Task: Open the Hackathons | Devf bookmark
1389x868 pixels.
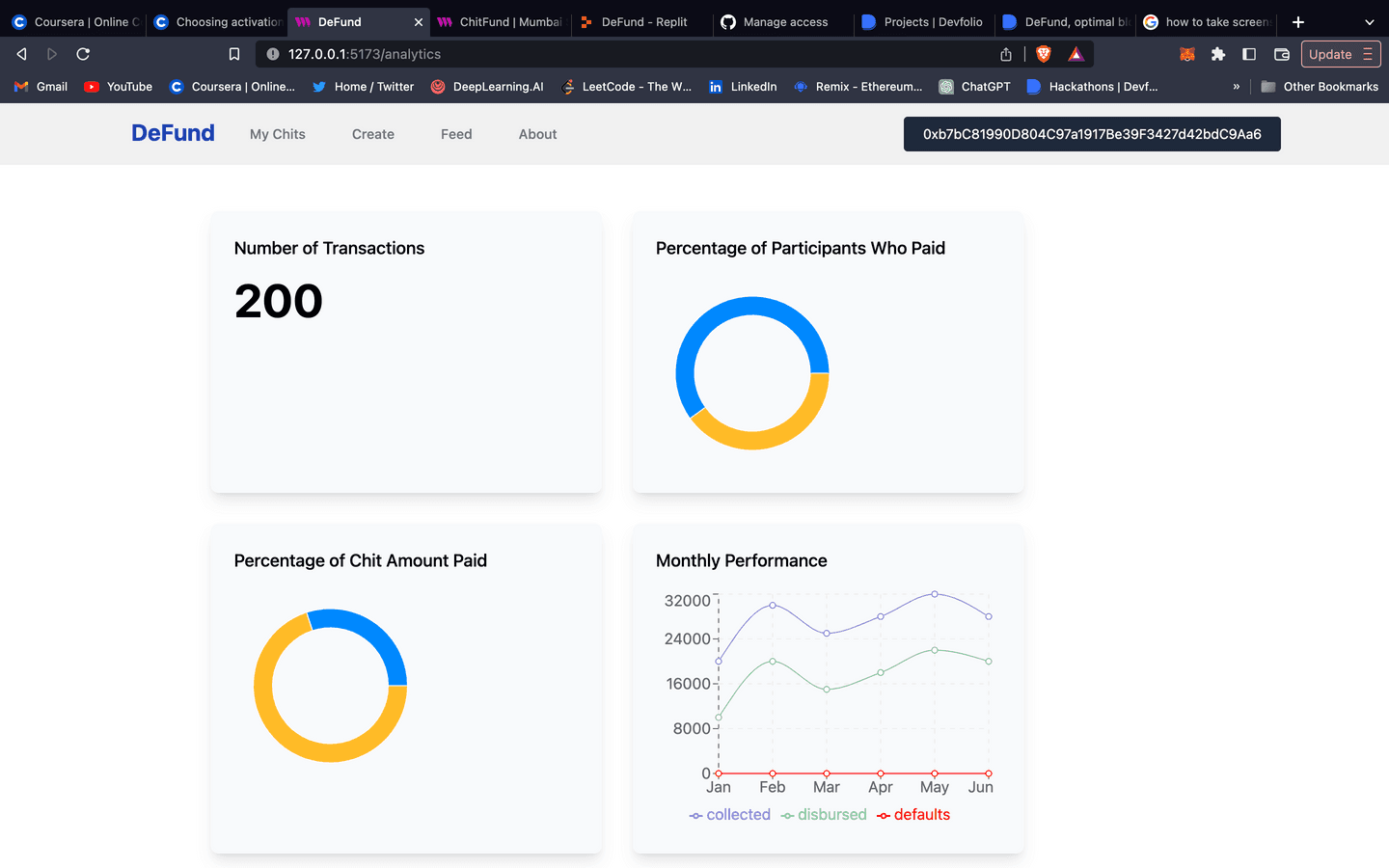Action: 1092,87
